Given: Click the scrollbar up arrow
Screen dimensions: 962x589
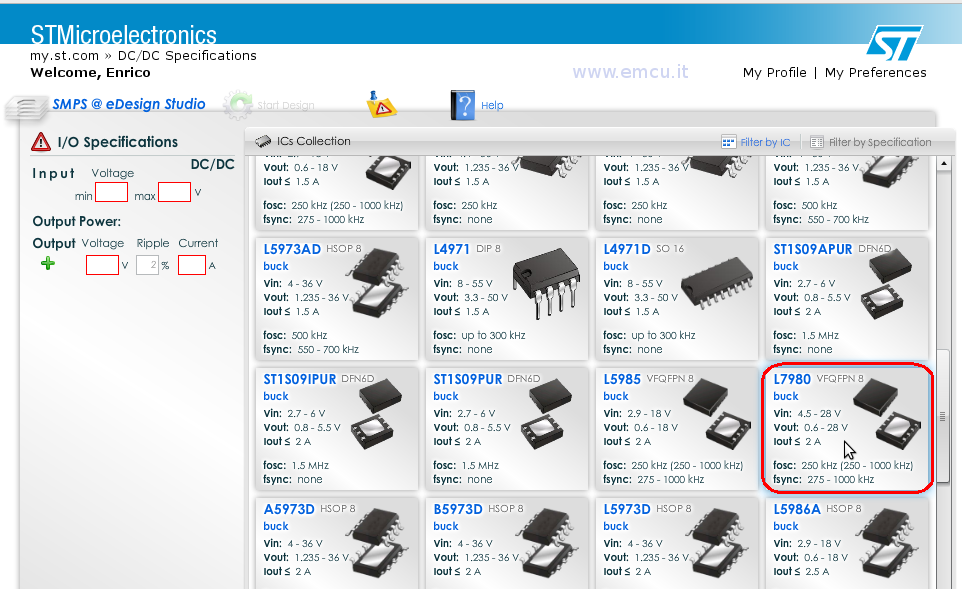Looking at the screenshot, I should click(x=944, y=163).
